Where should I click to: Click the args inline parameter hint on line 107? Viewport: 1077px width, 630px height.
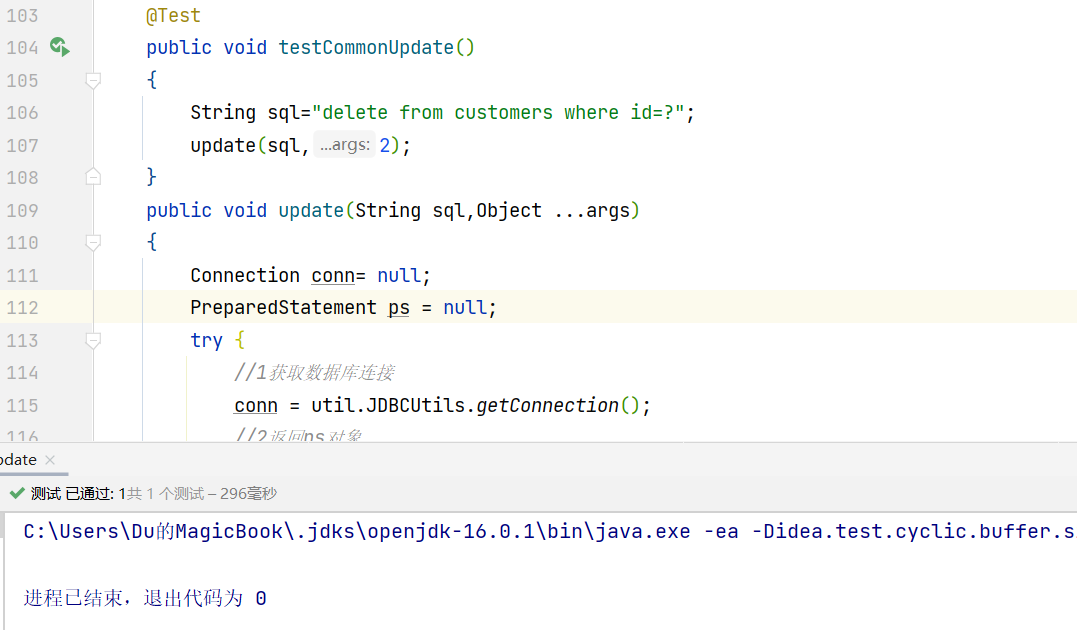click(x=344, y=144)
